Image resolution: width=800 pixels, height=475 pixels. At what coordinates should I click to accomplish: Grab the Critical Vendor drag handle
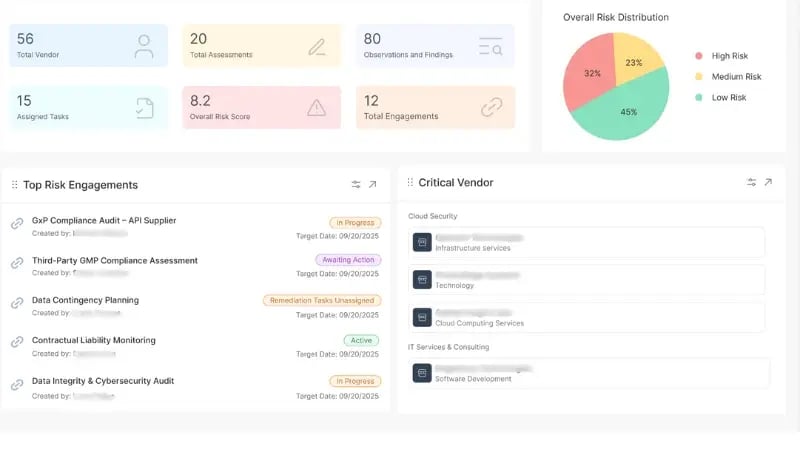point(409,183)
